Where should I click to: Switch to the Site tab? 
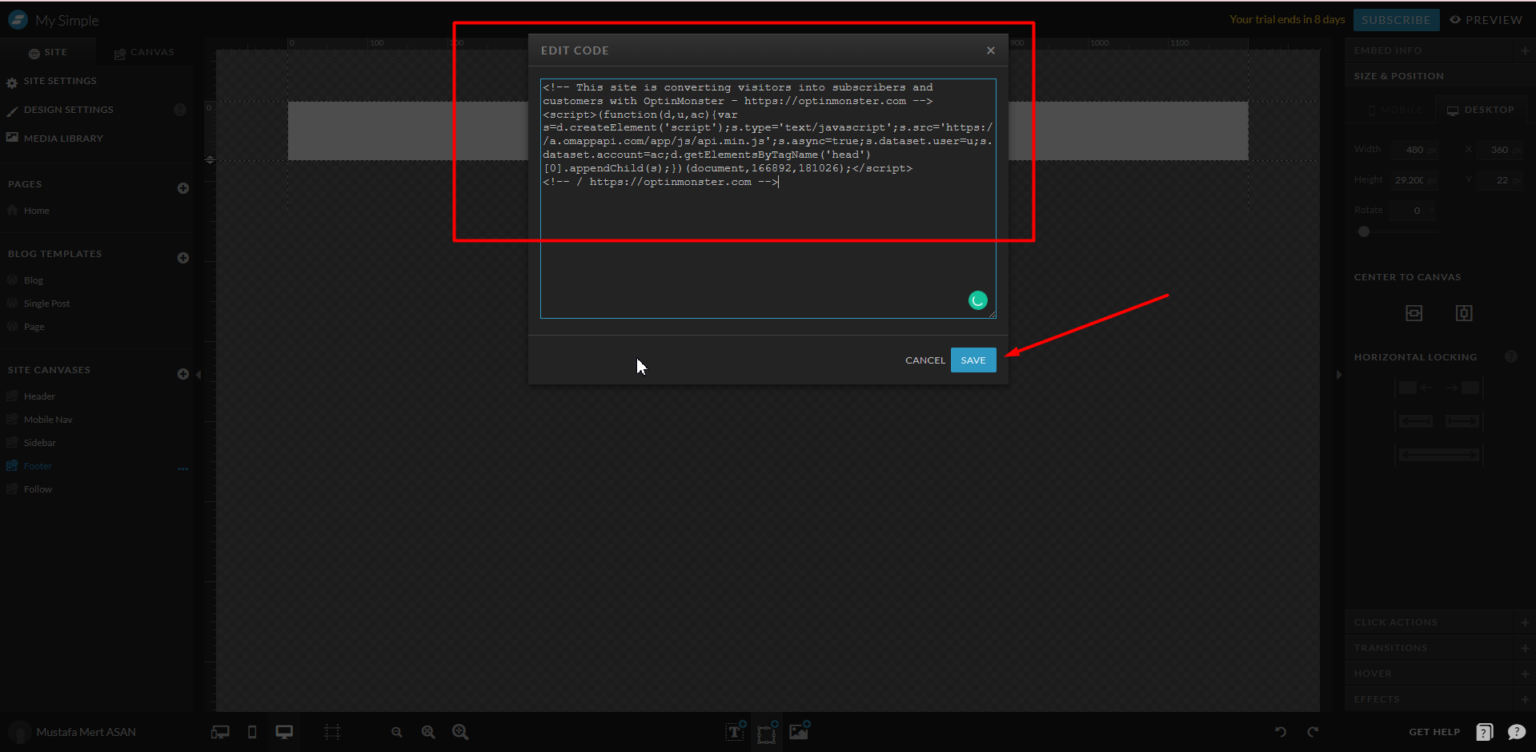click(x=48, y=52)
